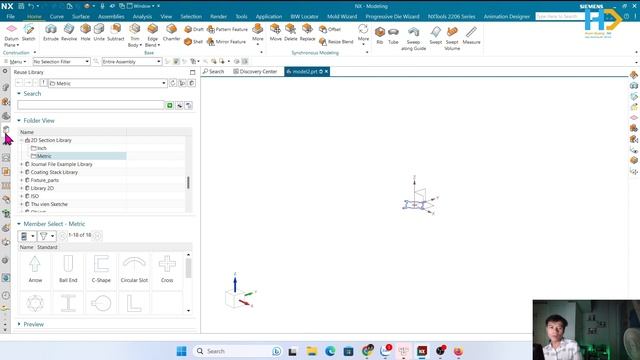Select the Unite boolean tool
Viewport: 640px width, 360px height.
click(99, 33)
